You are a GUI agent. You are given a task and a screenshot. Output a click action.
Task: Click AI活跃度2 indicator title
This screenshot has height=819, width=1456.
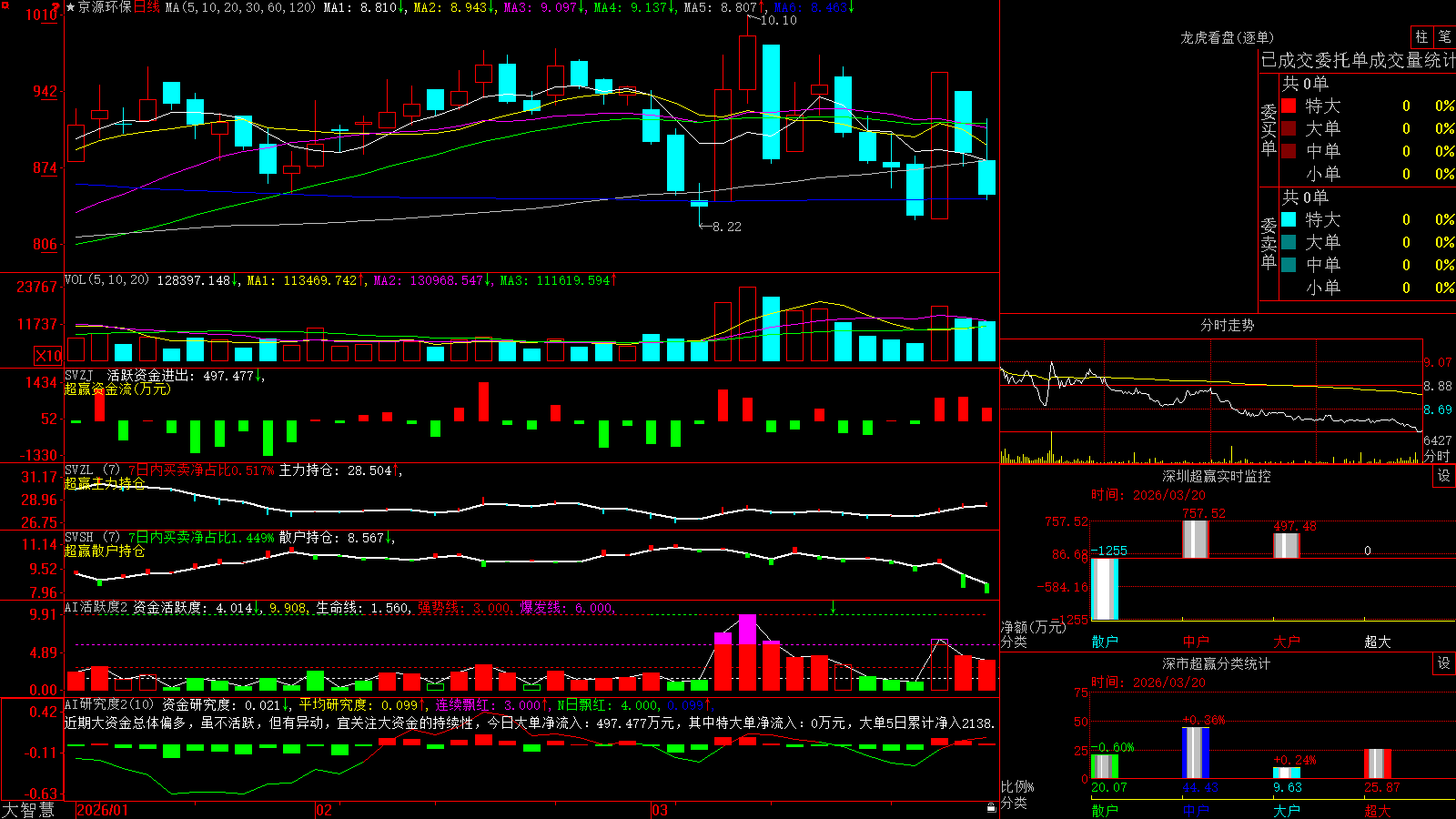[x=96, y=607]
